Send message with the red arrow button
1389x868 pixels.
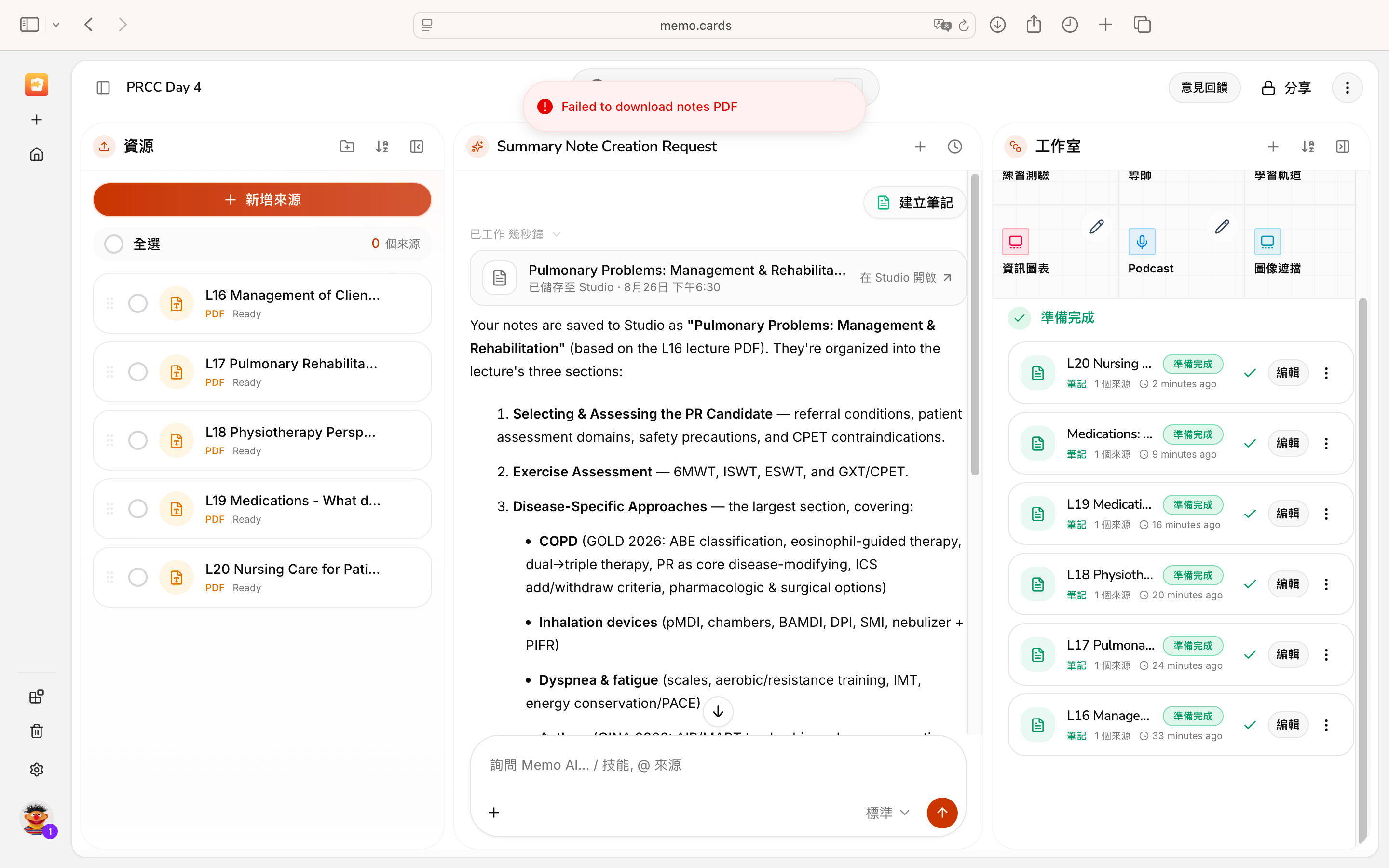pos(942,813)
